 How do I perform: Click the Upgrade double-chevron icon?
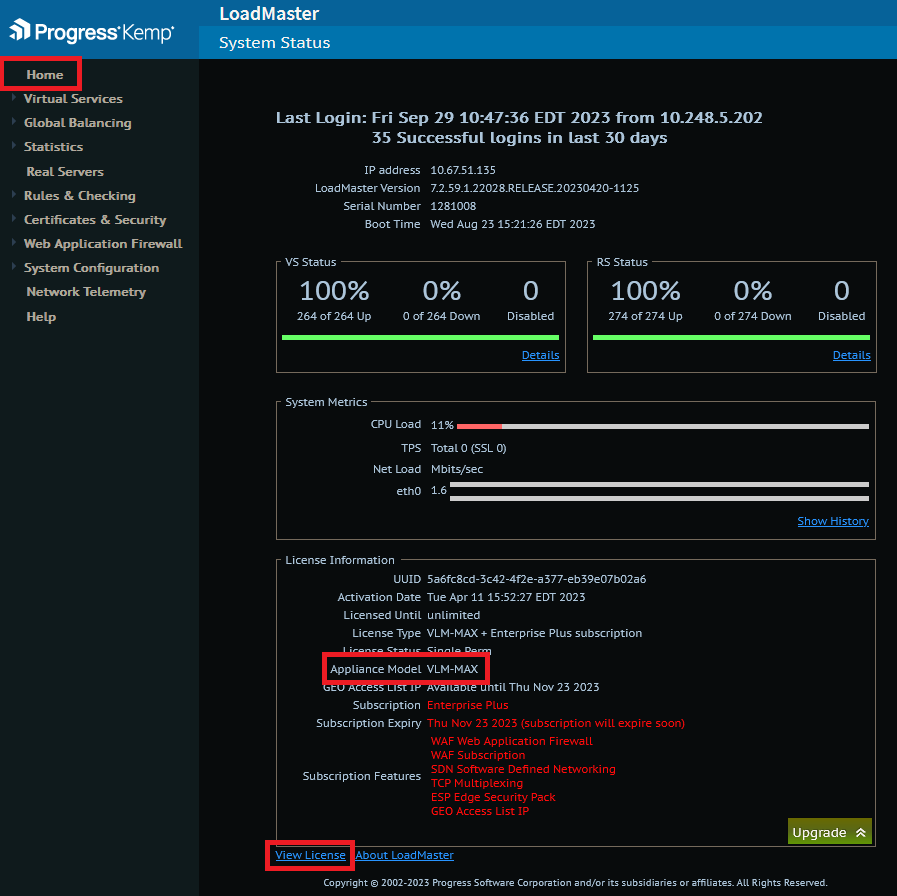860,832
